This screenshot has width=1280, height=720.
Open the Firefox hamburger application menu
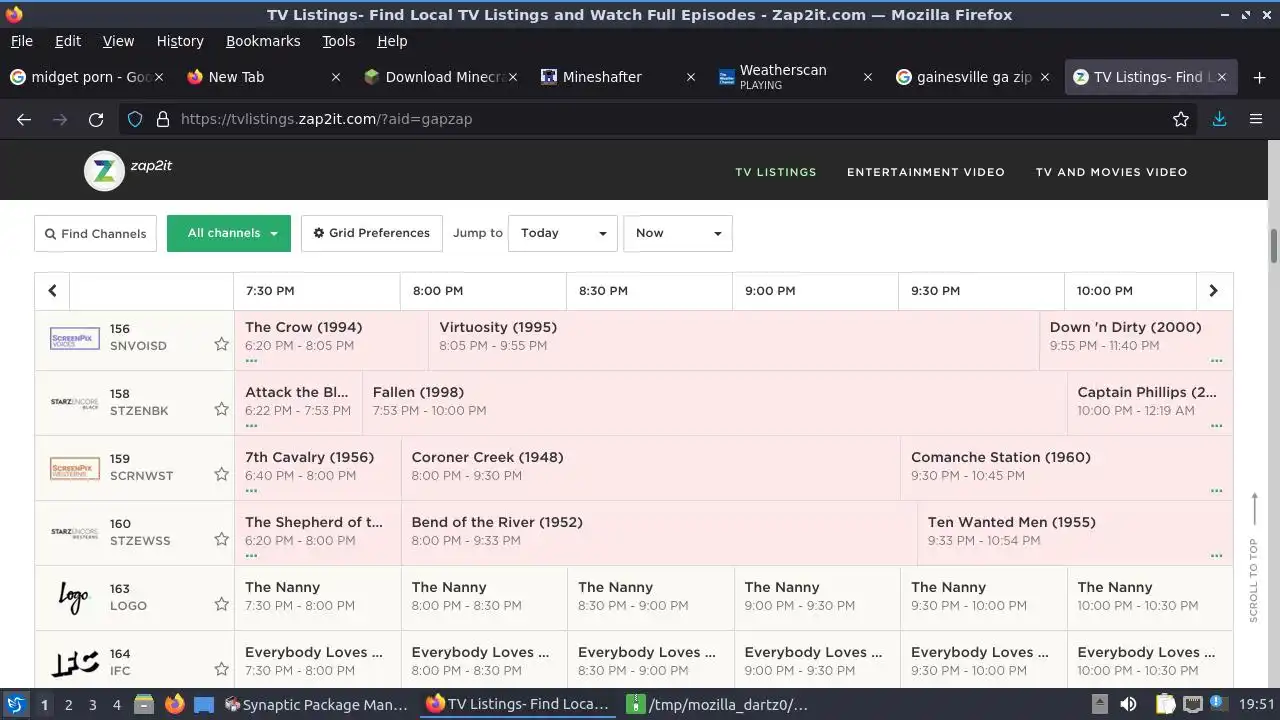click(1256, 119)
